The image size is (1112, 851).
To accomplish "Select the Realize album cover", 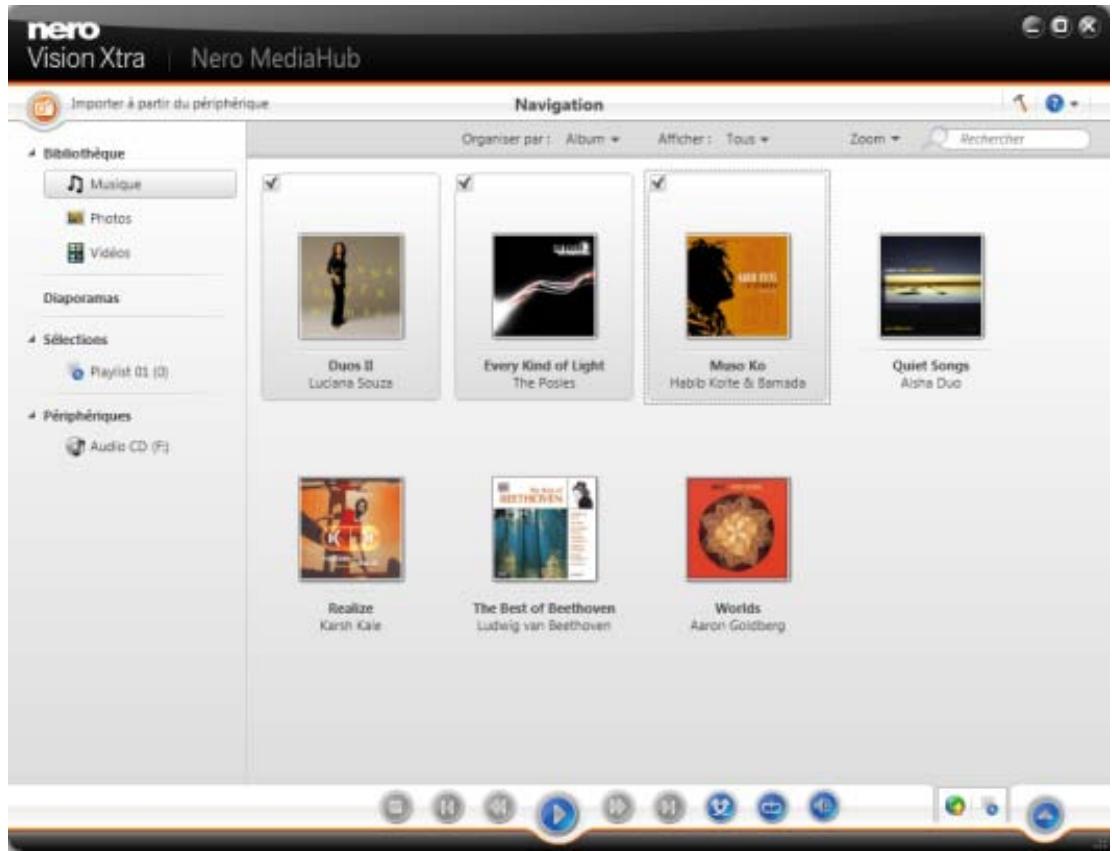I will 351,529.
